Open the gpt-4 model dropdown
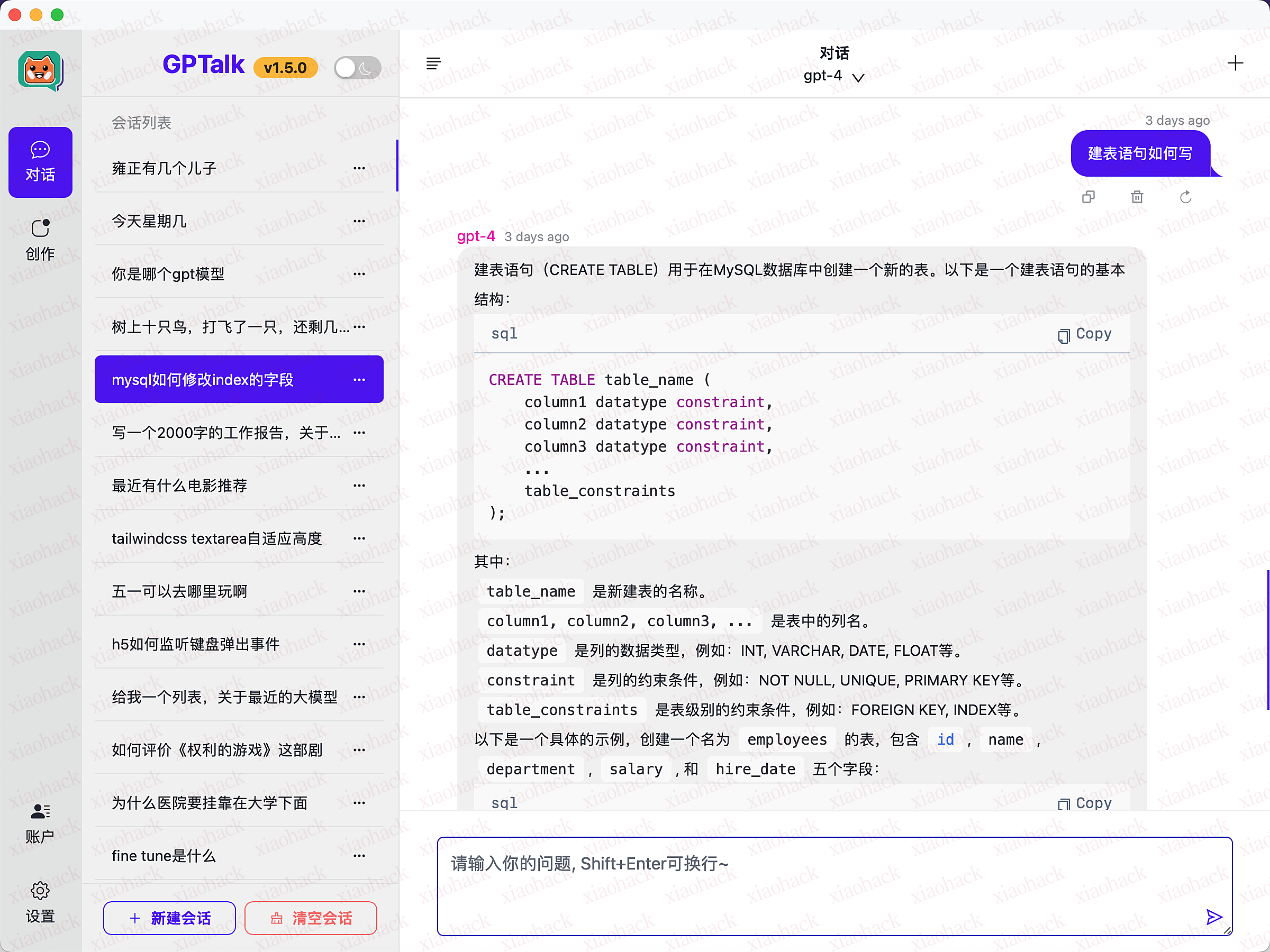 (833, 76)
